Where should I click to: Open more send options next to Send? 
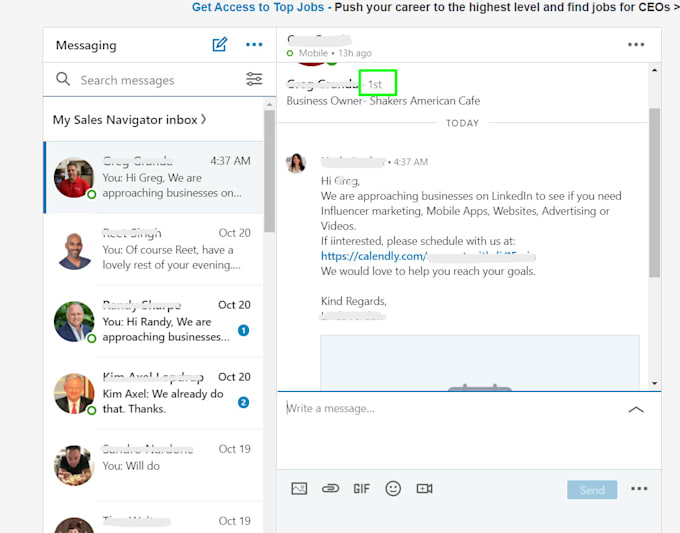(x=639, y=489)
